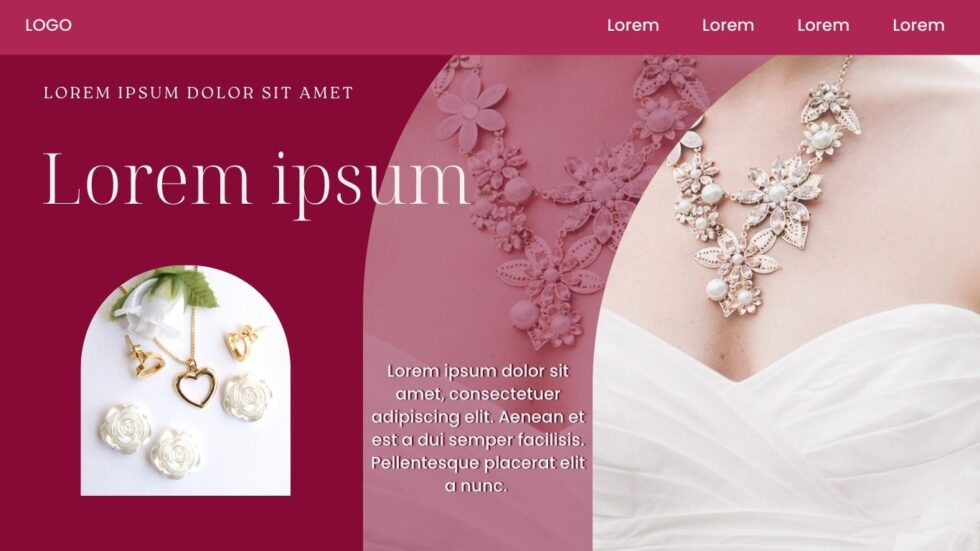Open the first Lorem navigation link
This screenshot has height=551, width=980.
[x=632, y=25]
